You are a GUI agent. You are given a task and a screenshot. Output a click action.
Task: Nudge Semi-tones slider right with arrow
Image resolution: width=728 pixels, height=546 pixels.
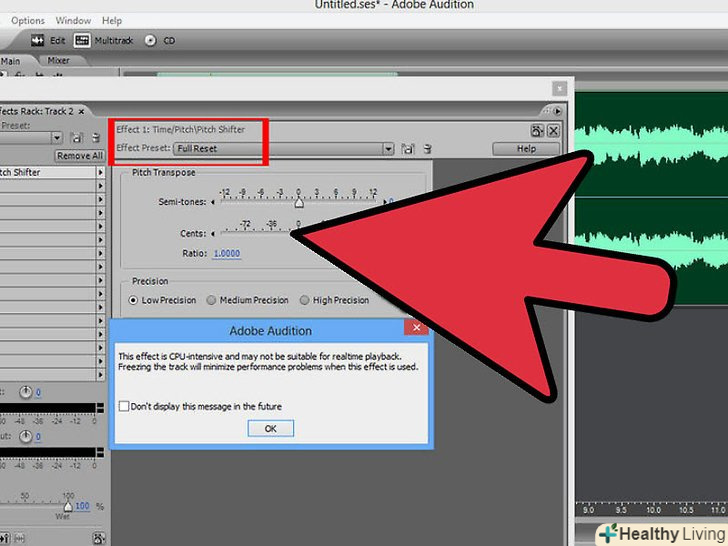point(385,202)
